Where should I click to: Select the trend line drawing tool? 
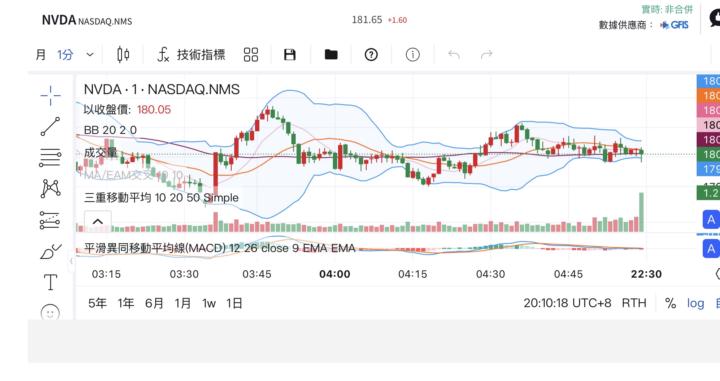point(50,126)
